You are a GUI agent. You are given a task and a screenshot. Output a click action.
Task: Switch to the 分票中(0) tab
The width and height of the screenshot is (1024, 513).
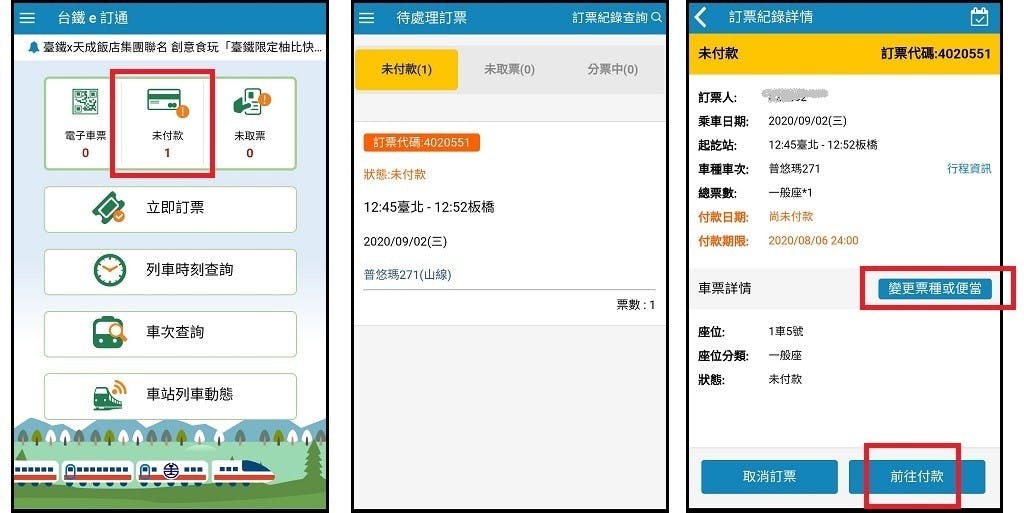point(613,69)
